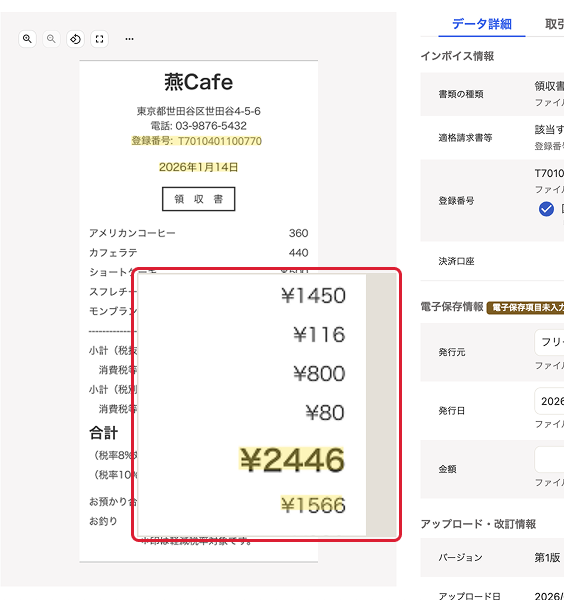The image size is (564, 600).
Task: Click the 金額 amount field
Action: 549,459
